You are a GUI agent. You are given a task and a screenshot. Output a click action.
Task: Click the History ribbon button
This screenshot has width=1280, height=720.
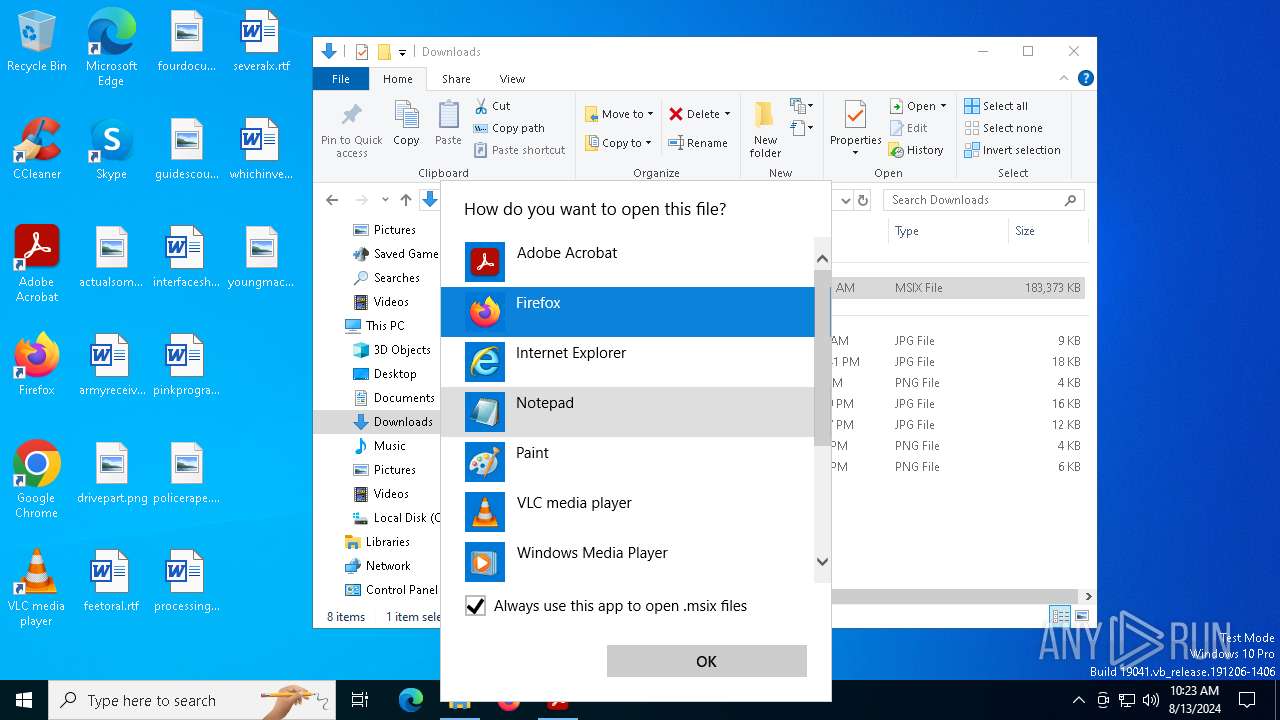pos(917,150)
